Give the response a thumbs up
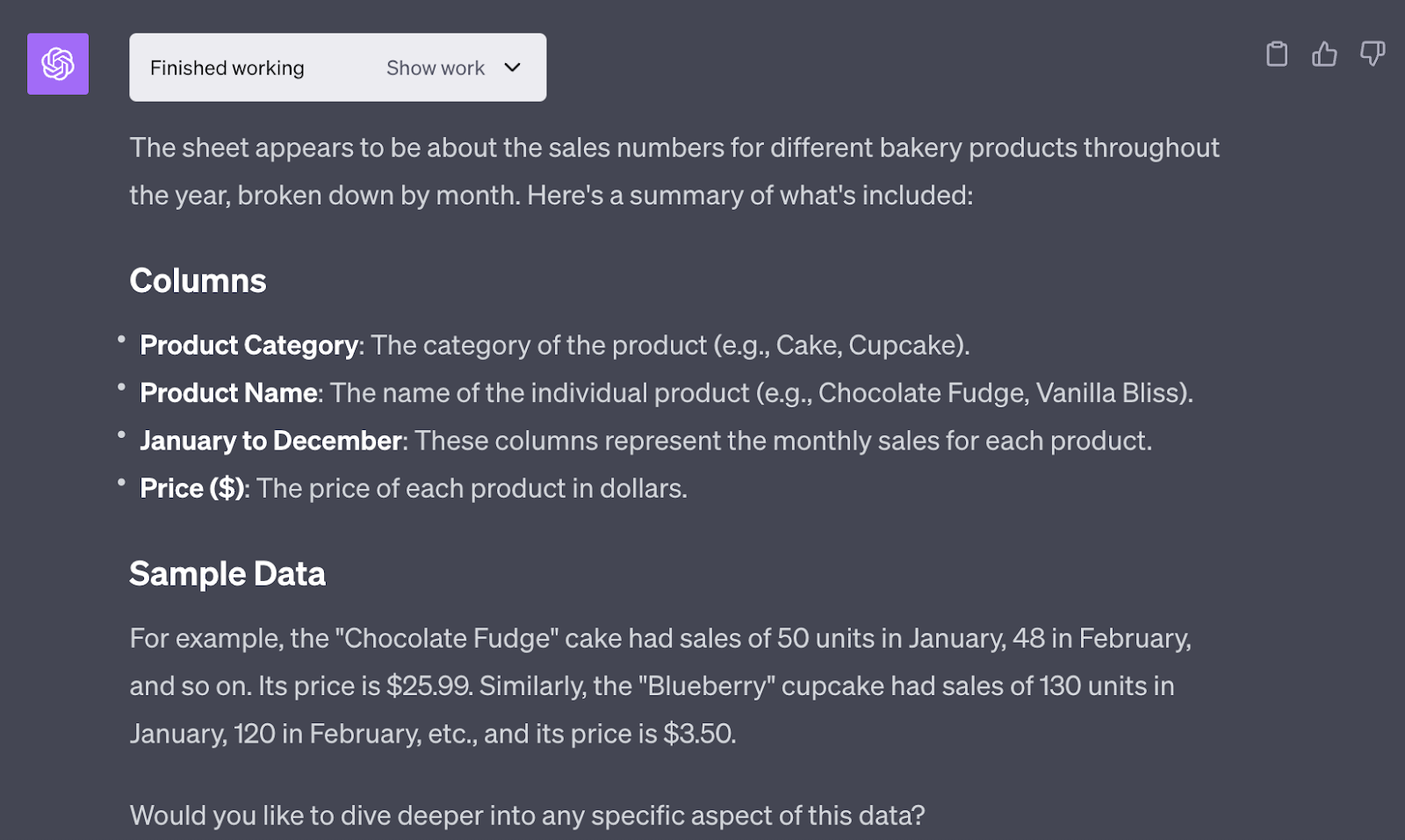The width and height of the screenshot is (1405, 840). [x=1324, y=54]
